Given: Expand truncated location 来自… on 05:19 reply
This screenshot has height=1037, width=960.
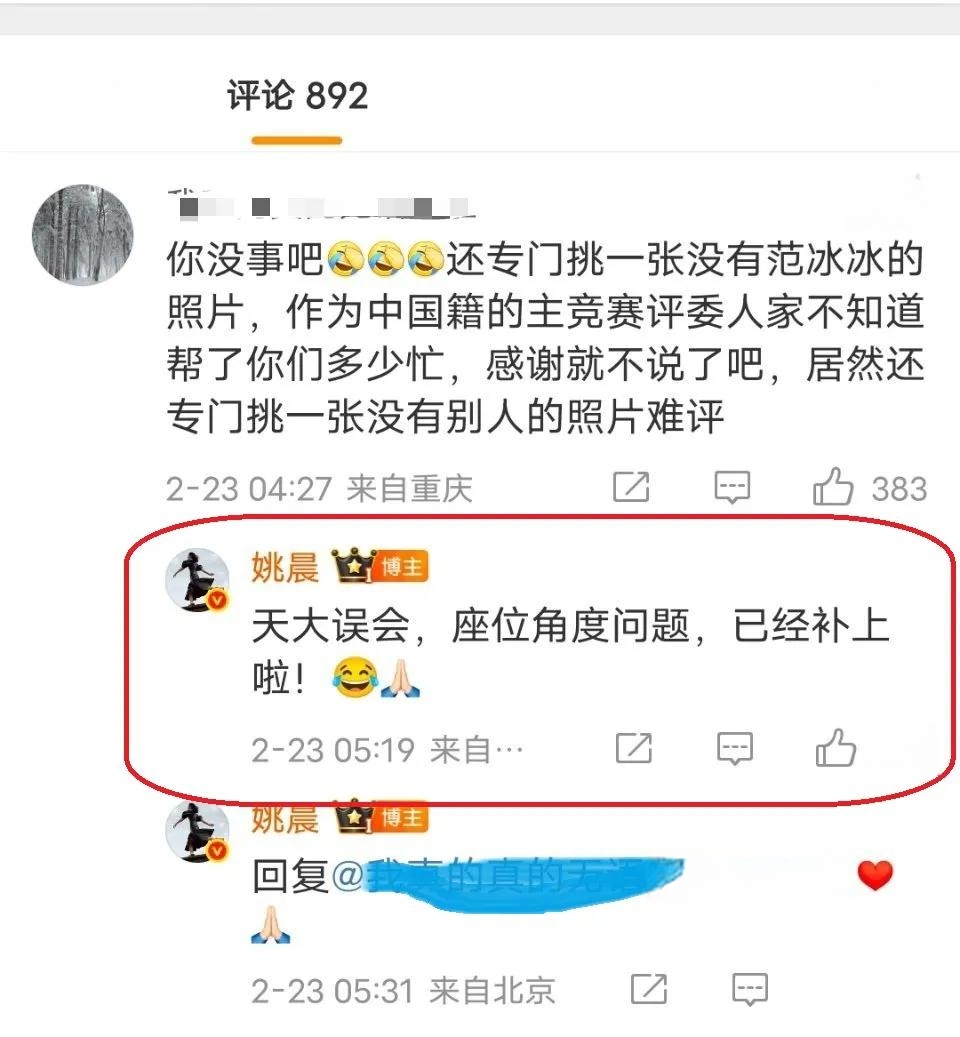Looking at the screenshot, I should [x=476, y=749].
